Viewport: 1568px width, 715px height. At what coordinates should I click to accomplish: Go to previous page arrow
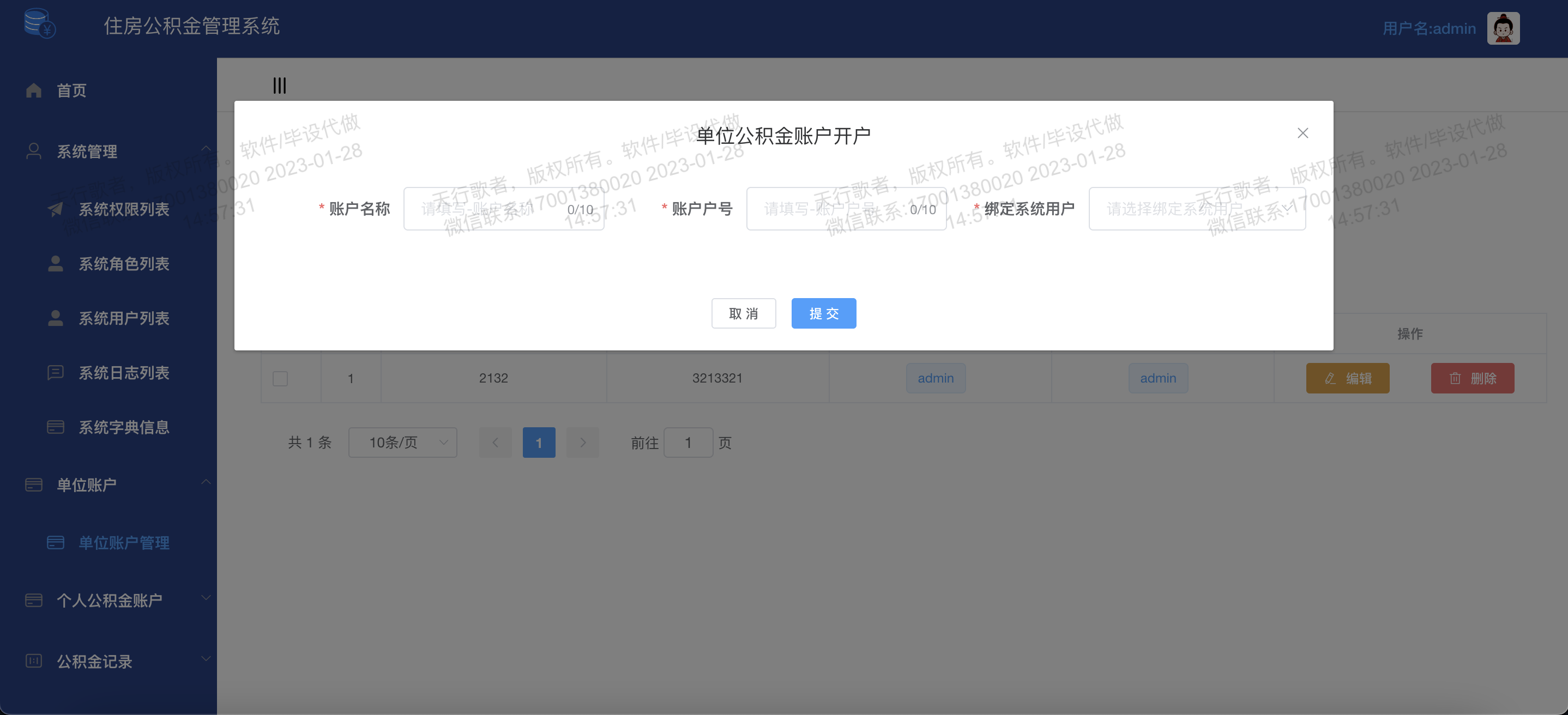496,443
